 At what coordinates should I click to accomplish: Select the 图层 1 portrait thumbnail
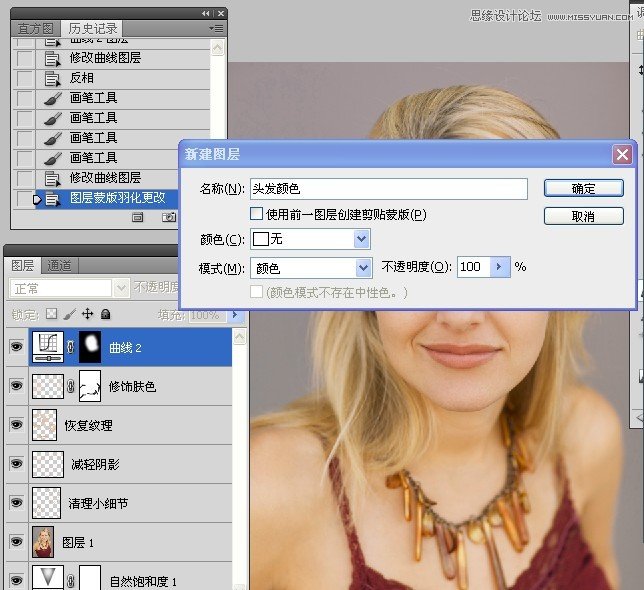(x=43, y=542)
